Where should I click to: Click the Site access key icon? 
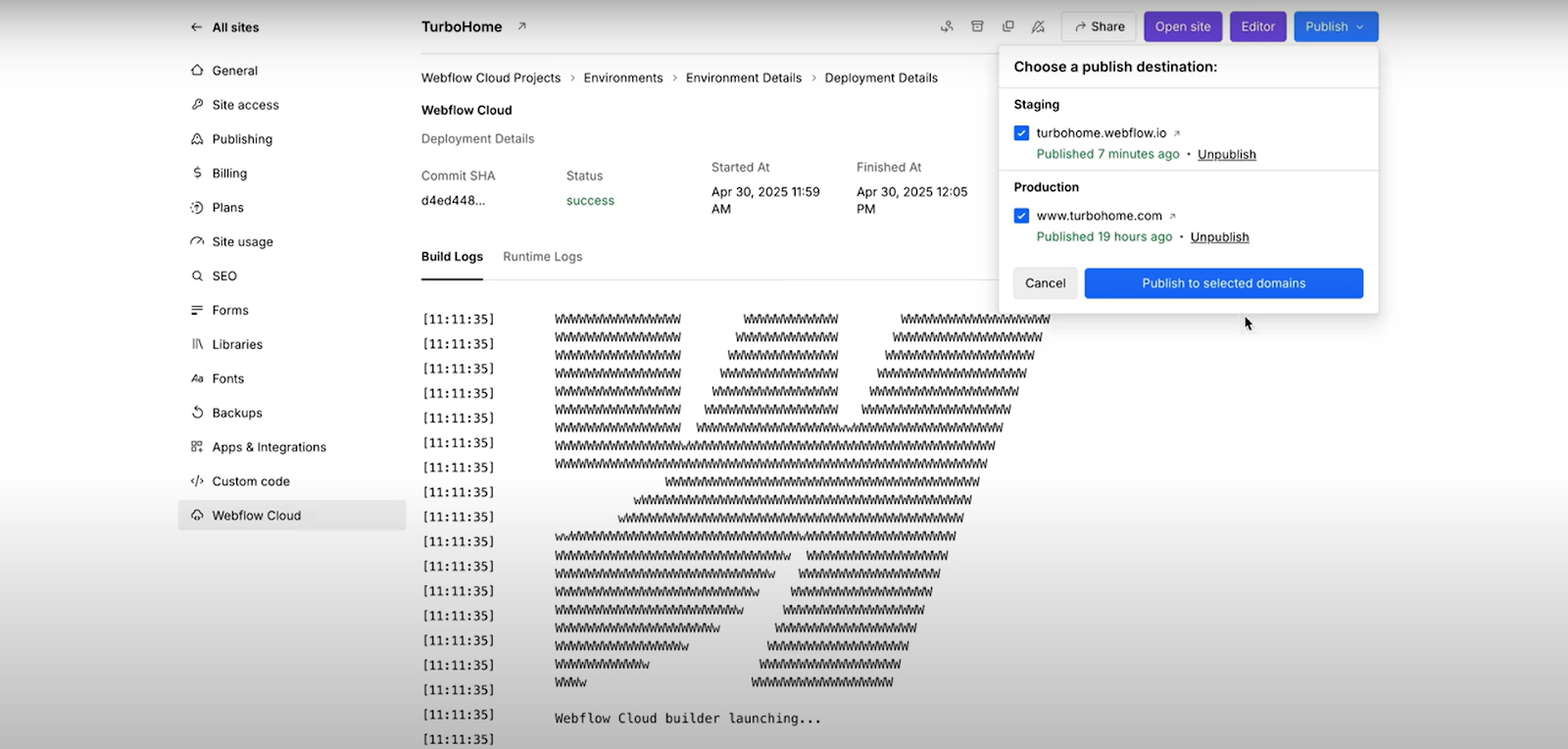coord(197,105)
